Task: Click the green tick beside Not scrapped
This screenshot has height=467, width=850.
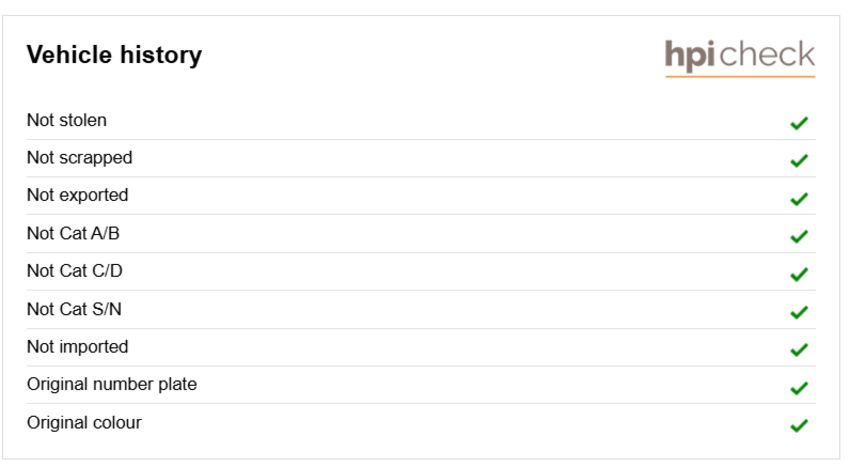Action: [x=799, y=161]
